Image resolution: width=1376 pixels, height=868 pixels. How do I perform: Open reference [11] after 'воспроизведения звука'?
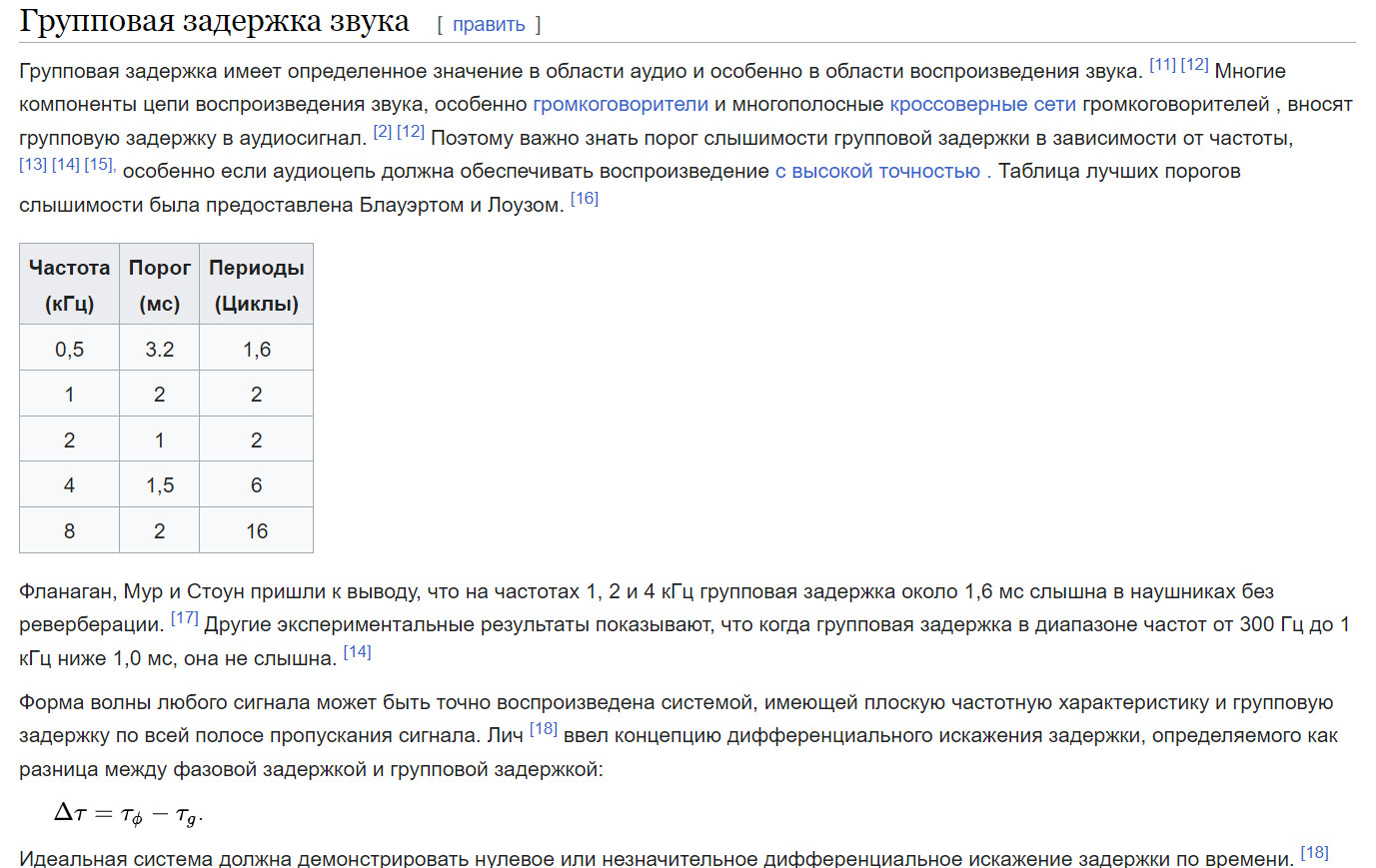coord(1162,64)
